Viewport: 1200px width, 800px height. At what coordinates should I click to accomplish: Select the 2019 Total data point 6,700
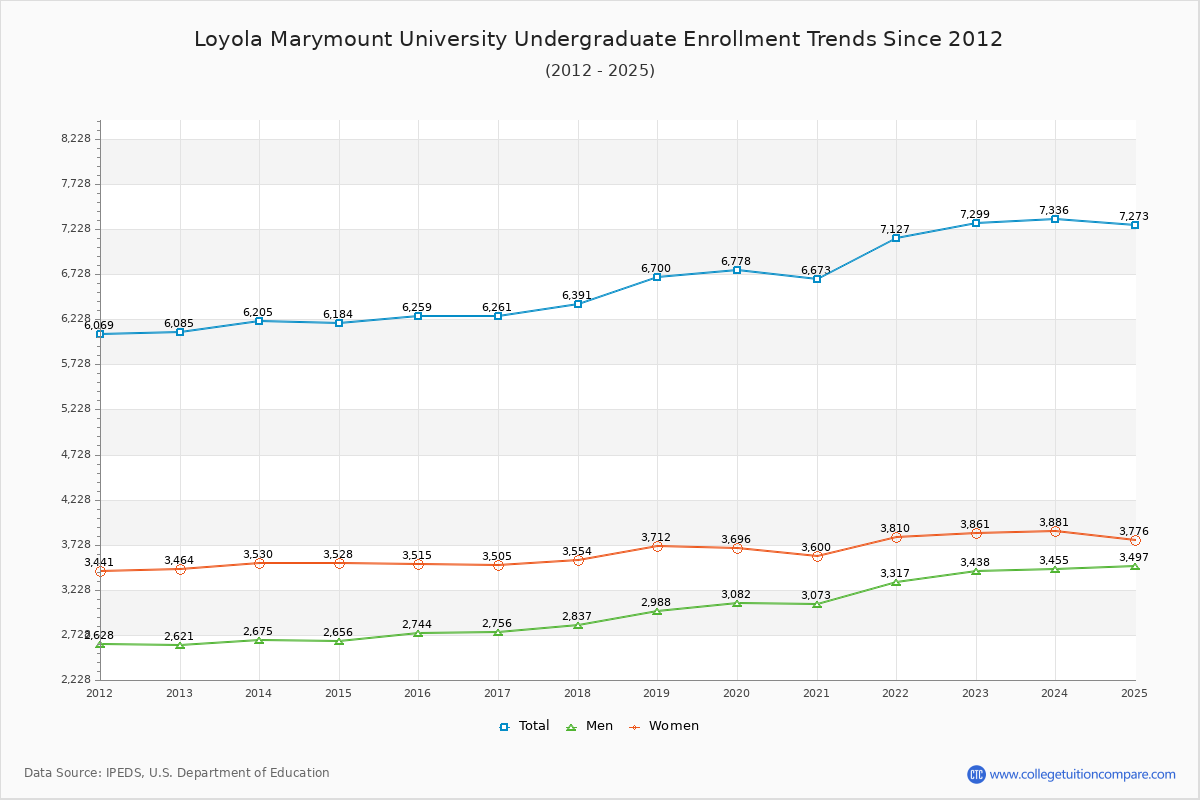point(657,277)
